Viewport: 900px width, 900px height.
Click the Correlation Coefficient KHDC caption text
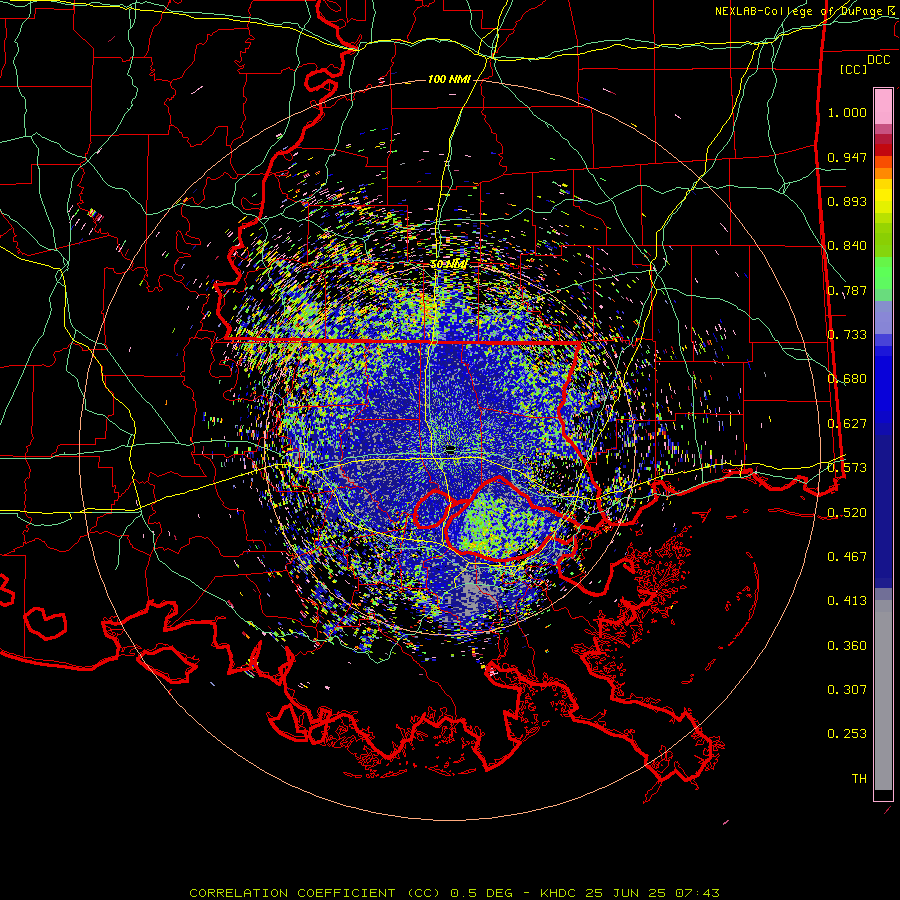tap(454, 893)
